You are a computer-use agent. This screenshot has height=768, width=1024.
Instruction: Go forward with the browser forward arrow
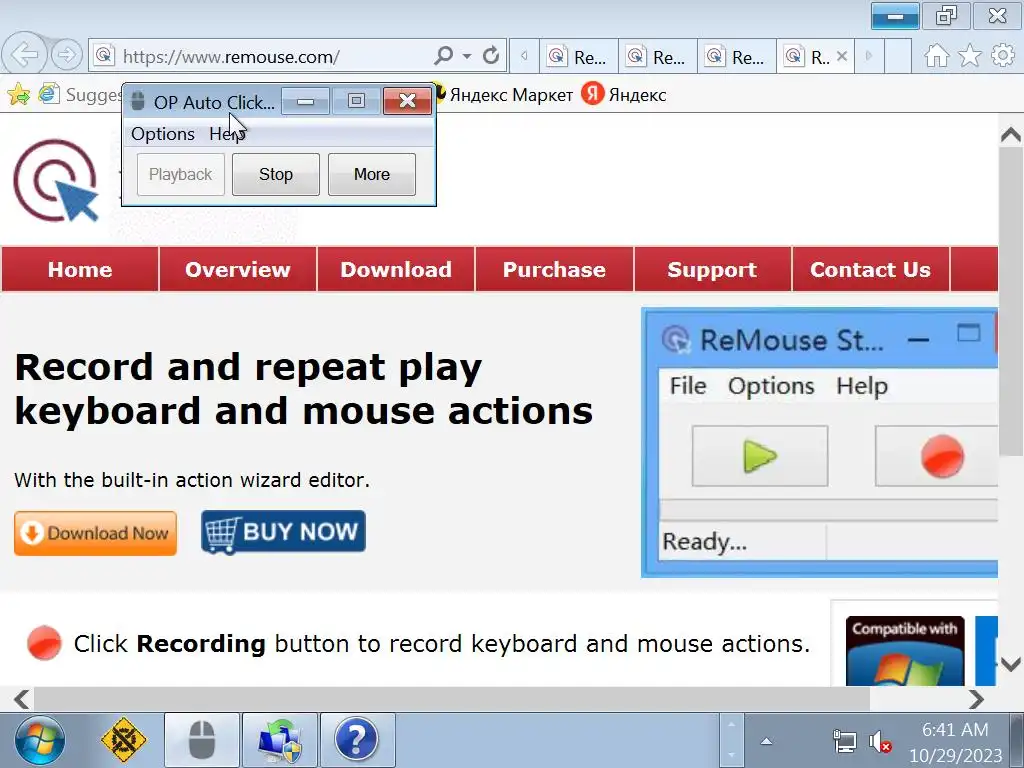coord(66,55)
